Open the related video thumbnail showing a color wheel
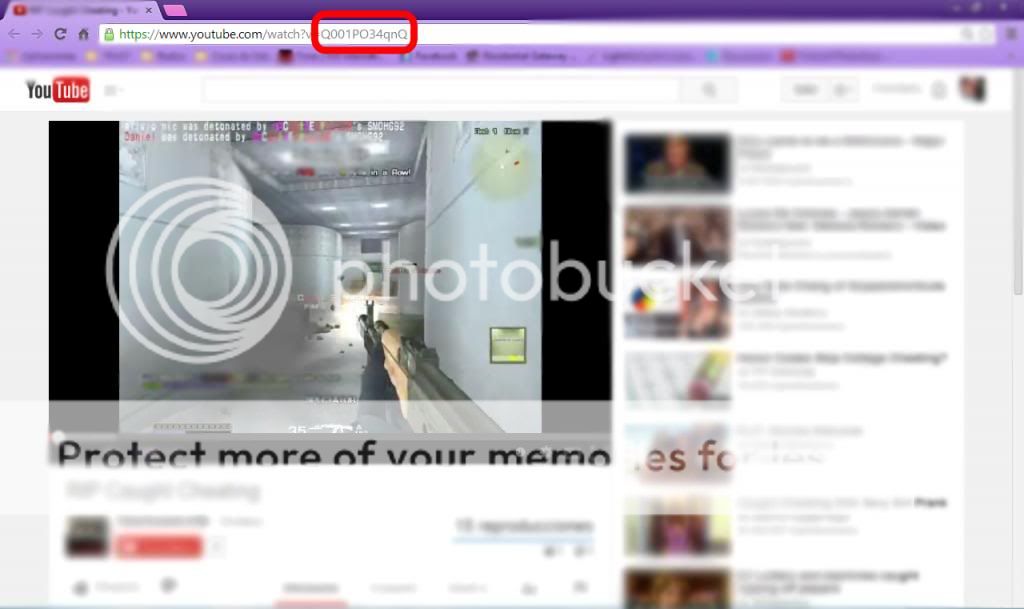Screen dimensions: 1024x609 coord(677,308)
